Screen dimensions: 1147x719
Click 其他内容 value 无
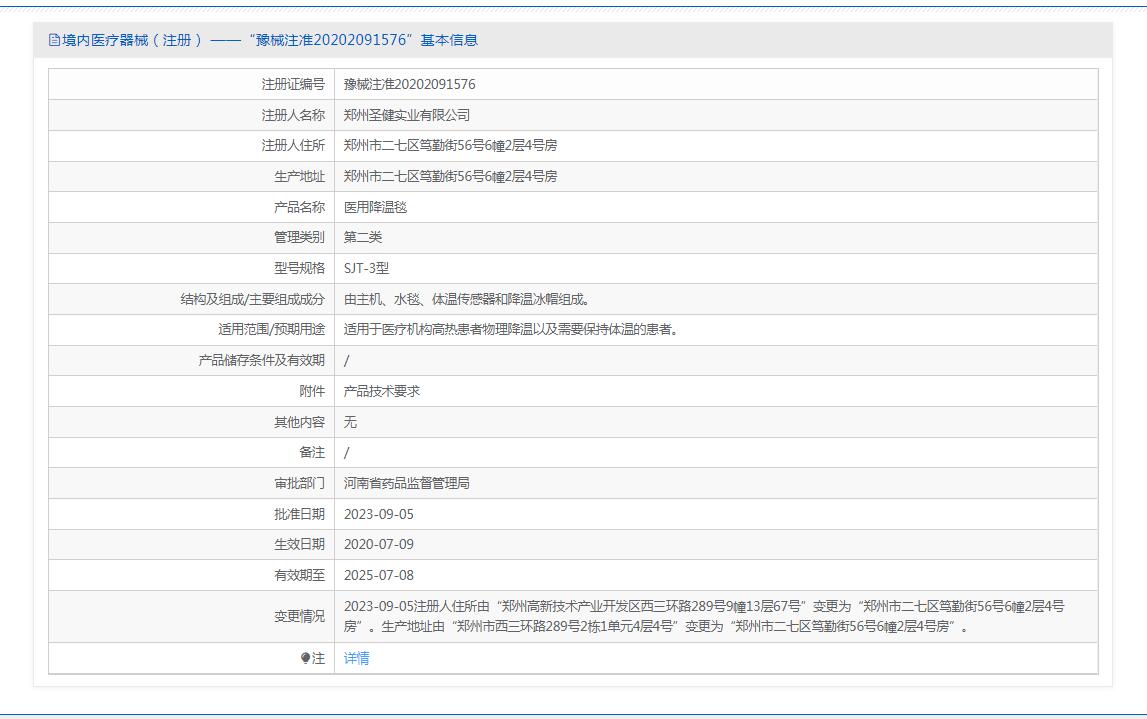point(350,422)
